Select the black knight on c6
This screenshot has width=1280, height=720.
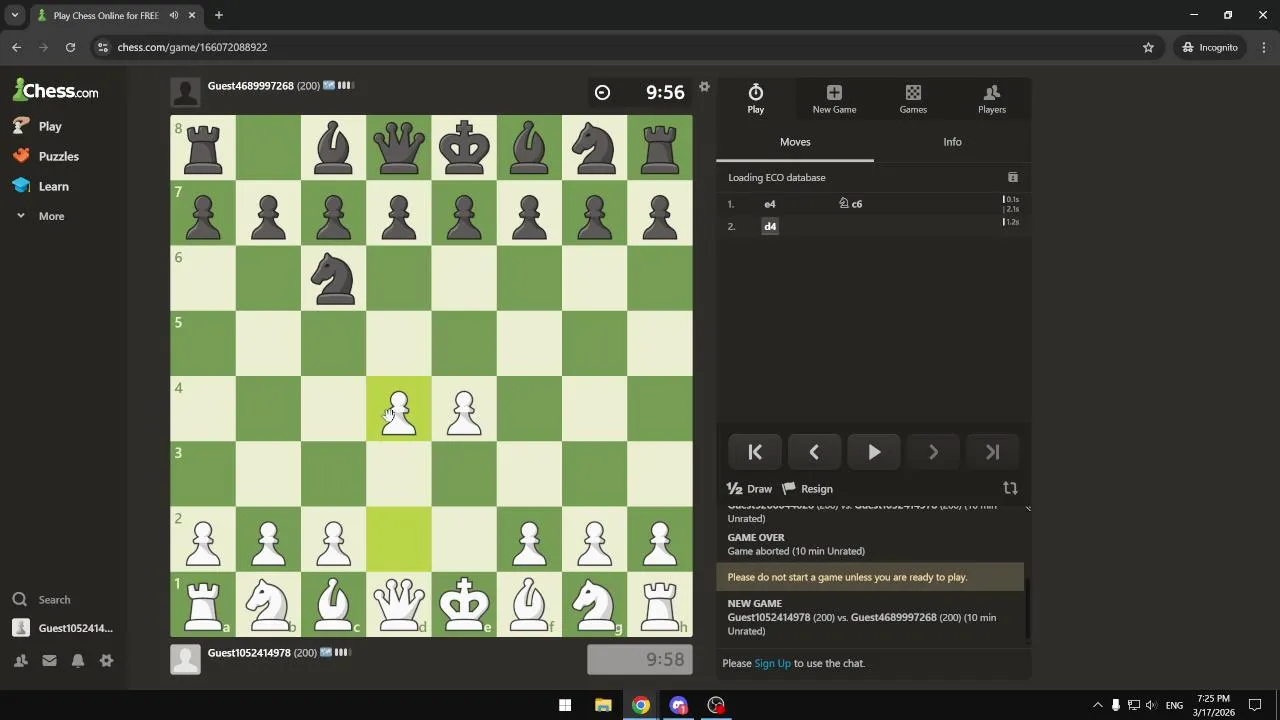click(x=334, y=278)
